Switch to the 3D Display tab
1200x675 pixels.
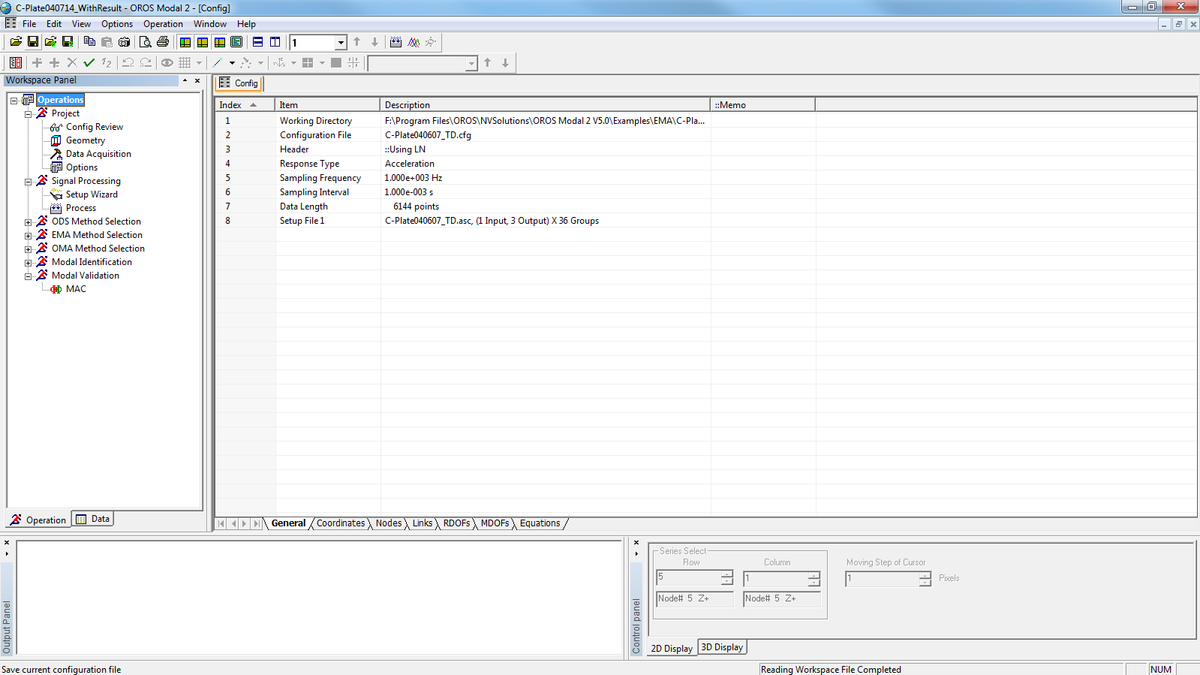tap(722, 647)
